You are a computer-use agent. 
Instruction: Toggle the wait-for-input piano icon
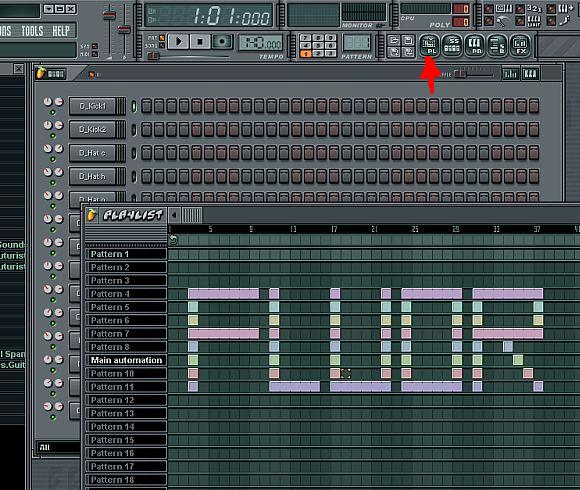(534, 20)
